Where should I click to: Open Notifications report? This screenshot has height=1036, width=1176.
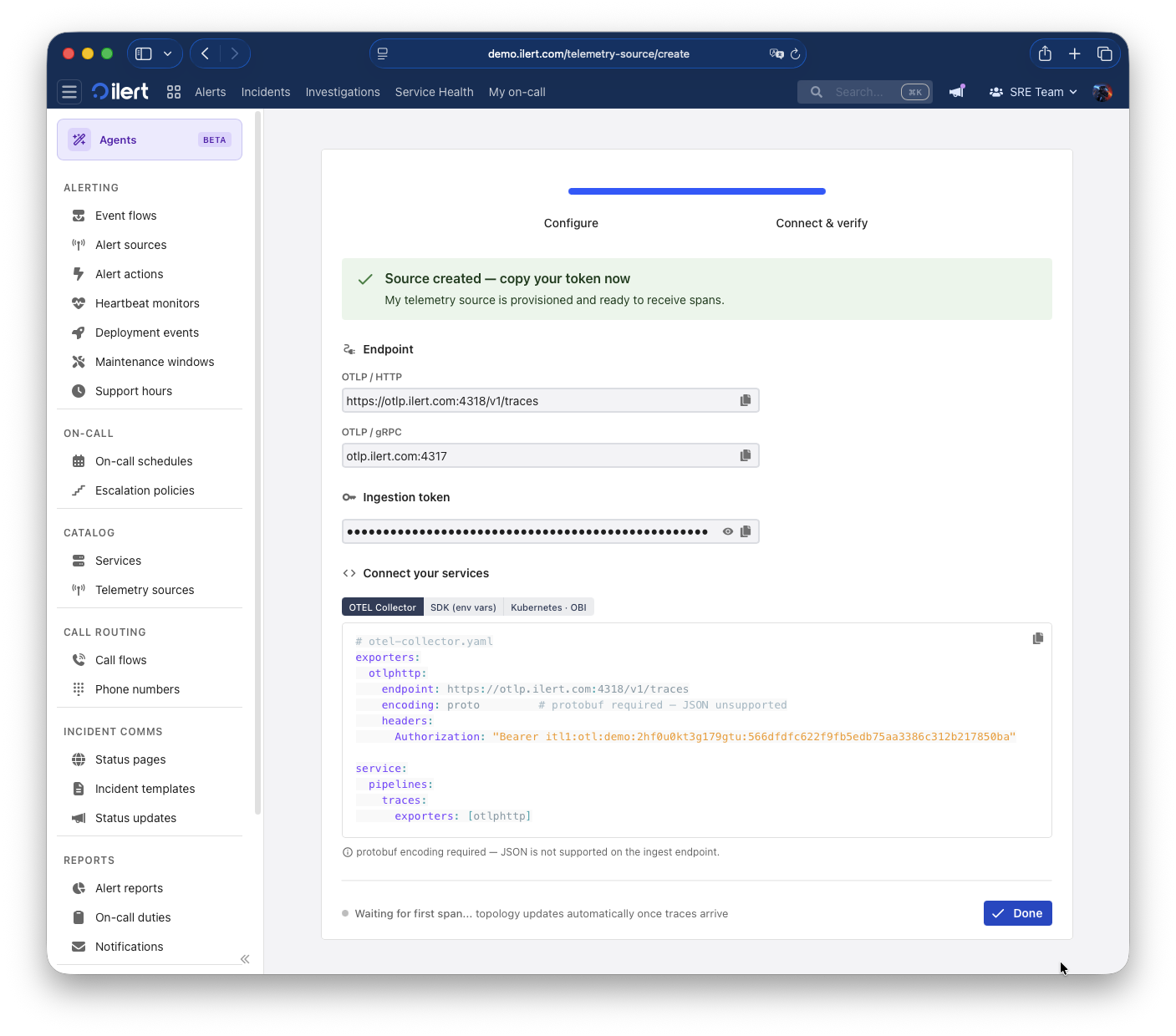pos(150,947)
